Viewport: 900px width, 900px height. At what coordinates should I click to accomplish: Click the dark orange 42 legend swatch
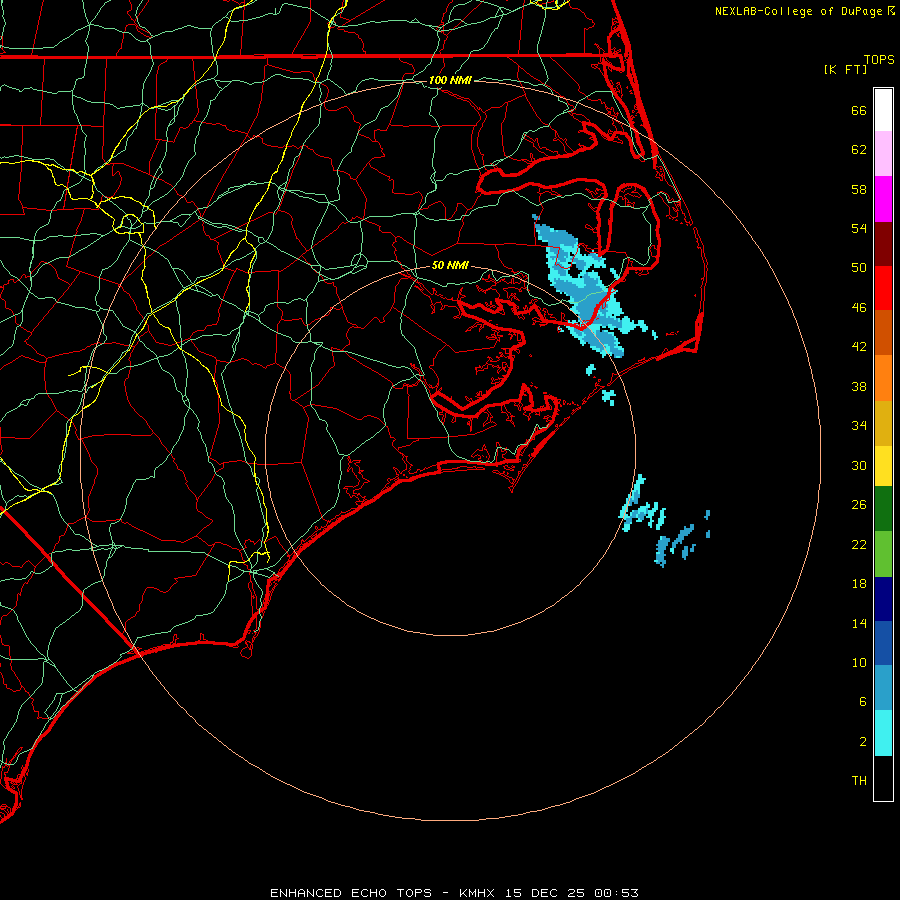(883, 333)
